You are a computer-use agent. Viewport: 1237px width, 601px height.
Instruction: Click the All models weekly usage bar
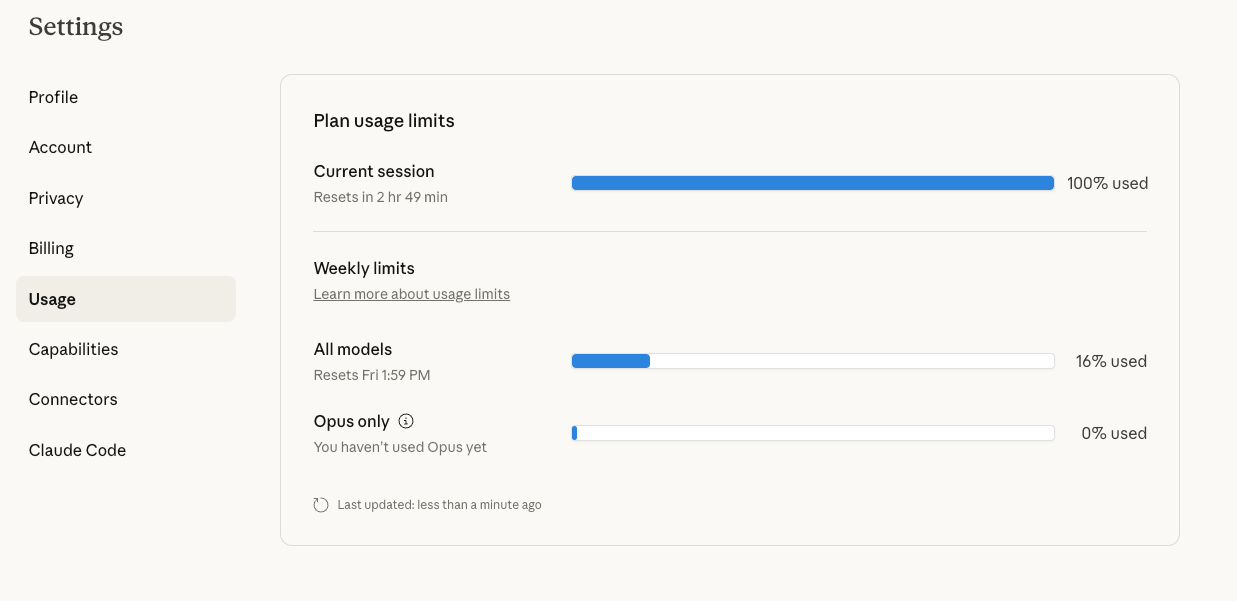point(812,361)
